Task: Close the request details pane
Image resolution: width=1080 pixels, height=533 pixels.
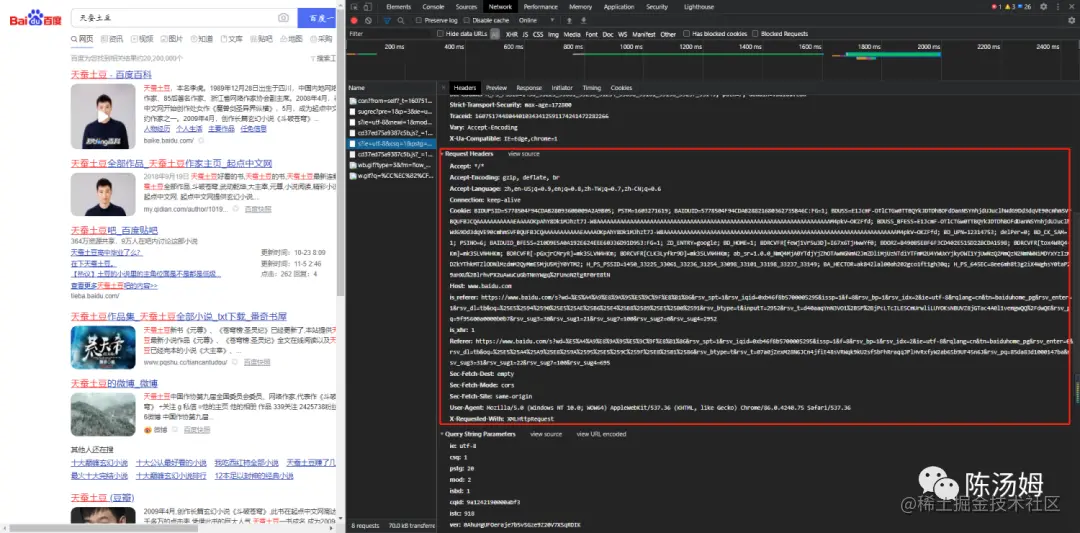Action: pyautogui.click(x=443, y=88)
